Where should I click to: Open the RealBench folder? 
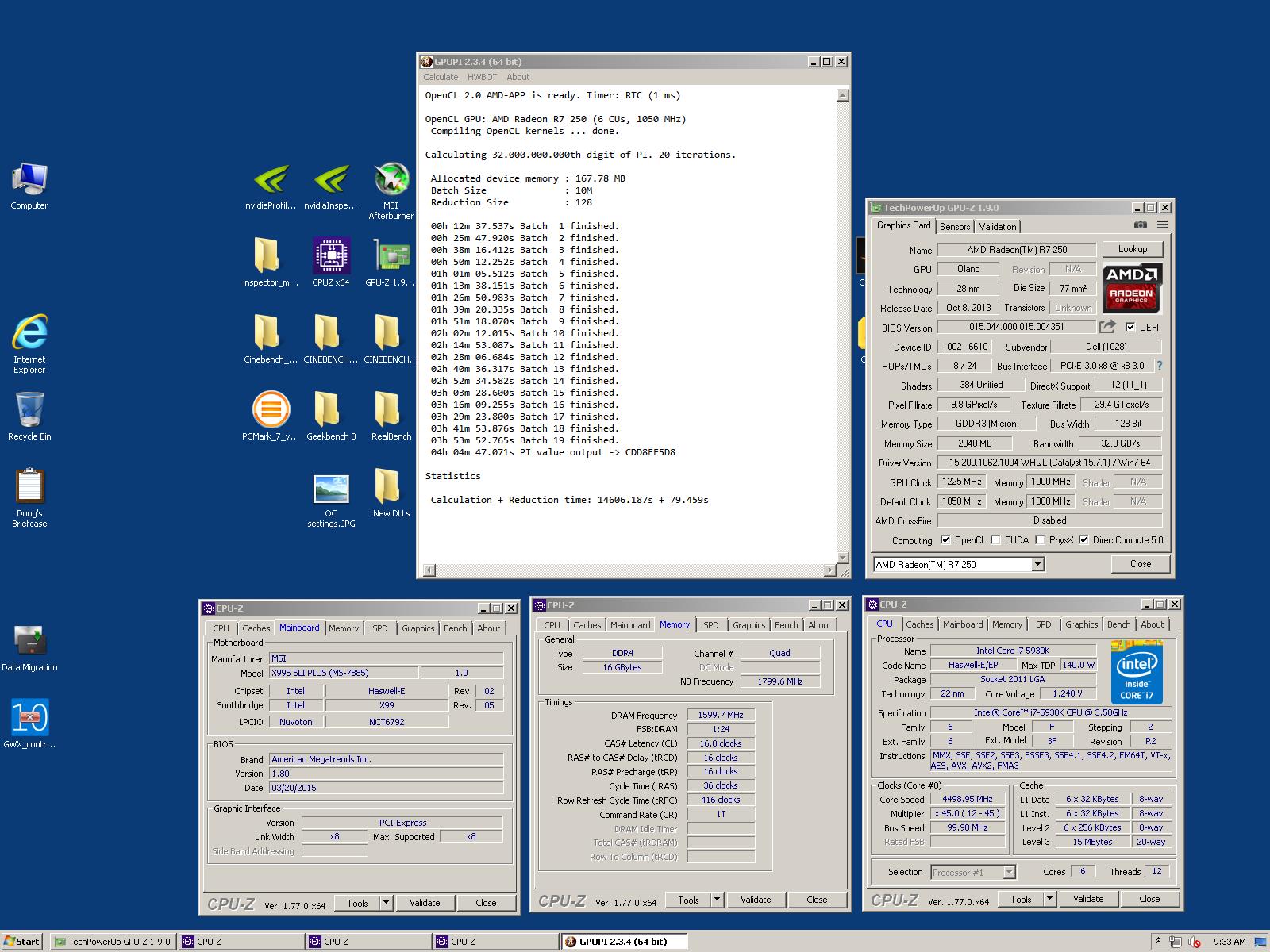[x=391, y=416]
